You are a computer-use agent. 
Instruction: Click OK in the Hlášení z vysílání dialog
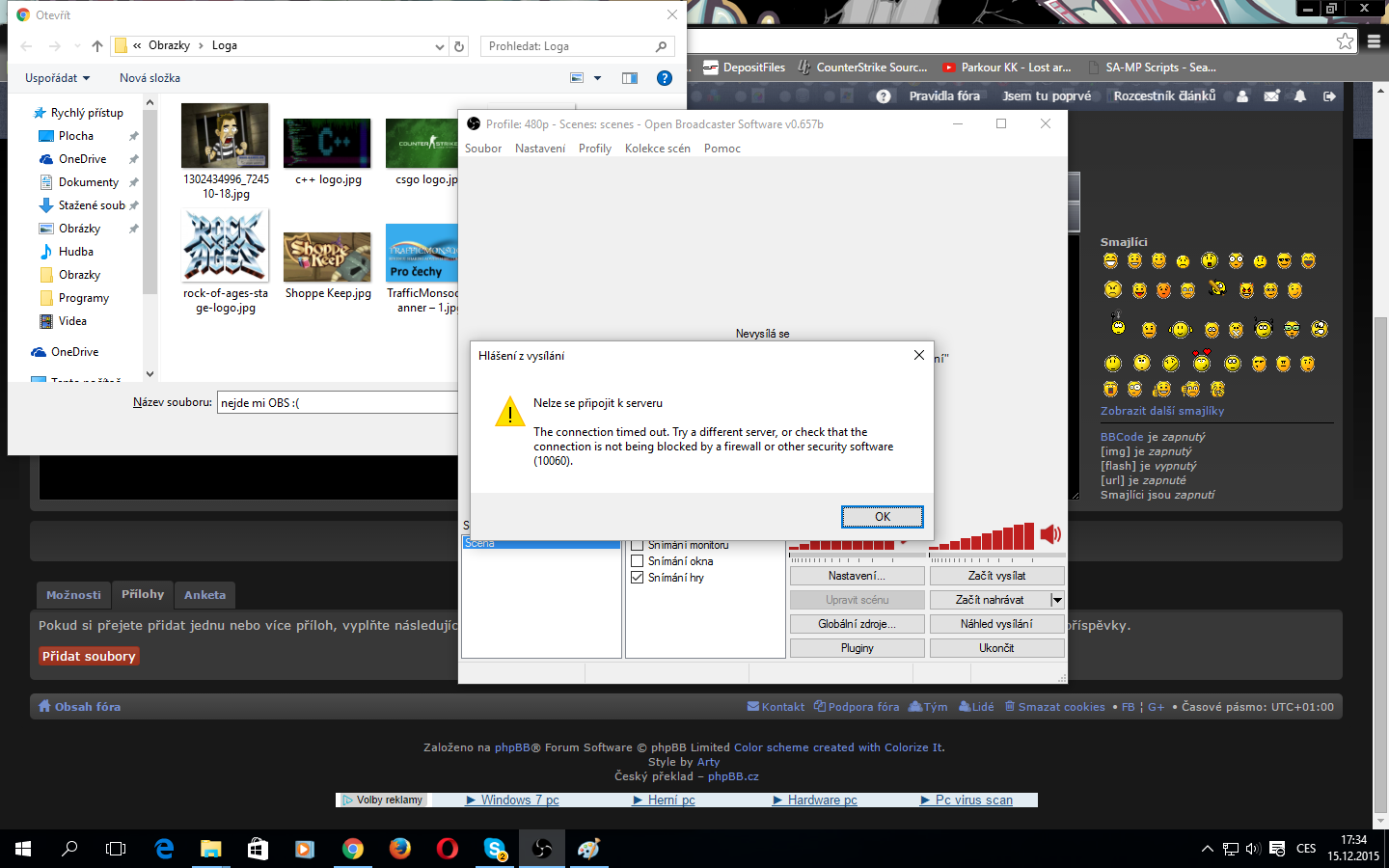(x=882, y=517)
